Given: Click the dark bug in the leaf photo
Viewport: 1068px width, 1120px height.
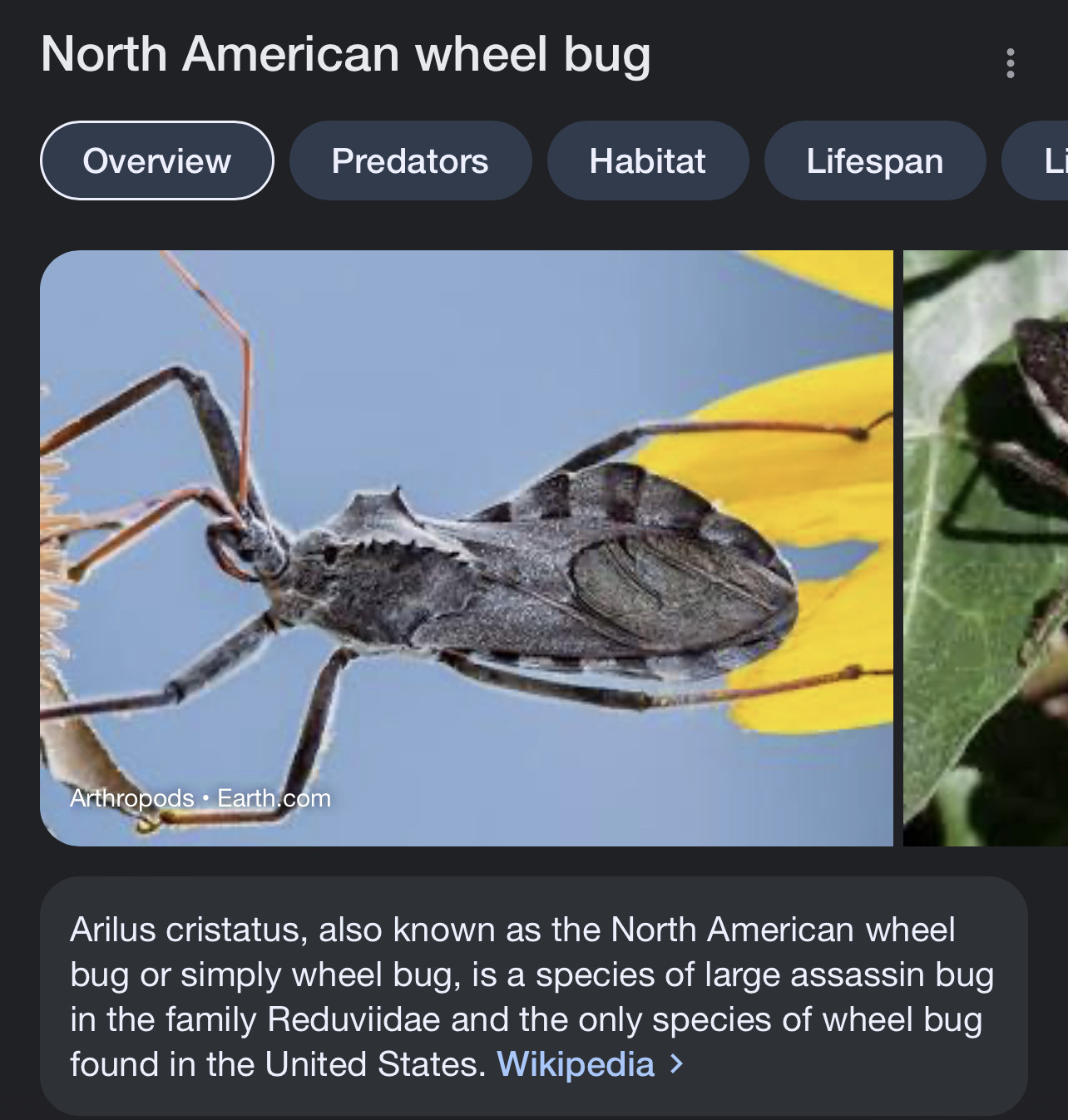Looking at the screenshot, I should 1040,399.
